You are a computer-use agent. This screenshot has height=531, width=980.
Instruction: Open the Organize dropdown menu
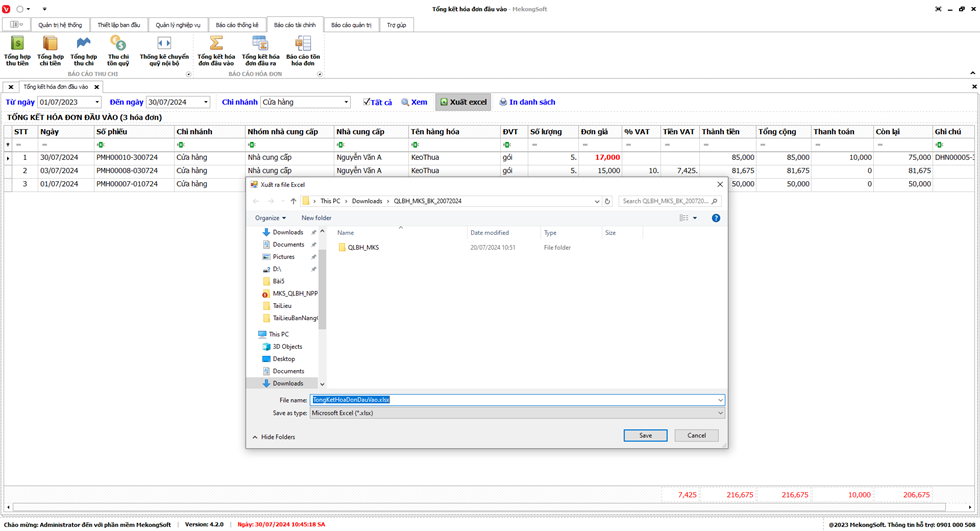pyautogui.click(x=270, y=217)
